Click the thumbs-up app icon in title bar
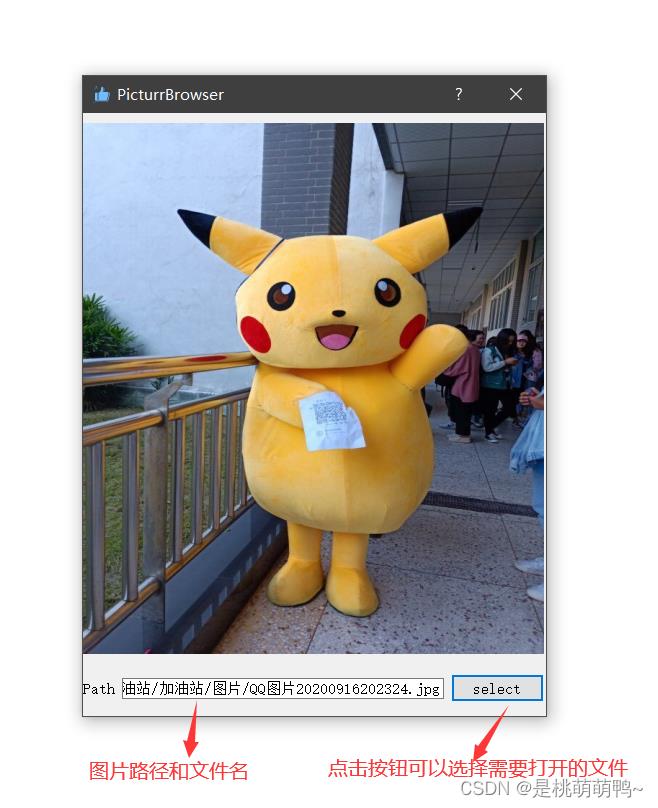This screenshot has width=658, height=808. coord(102,94)
